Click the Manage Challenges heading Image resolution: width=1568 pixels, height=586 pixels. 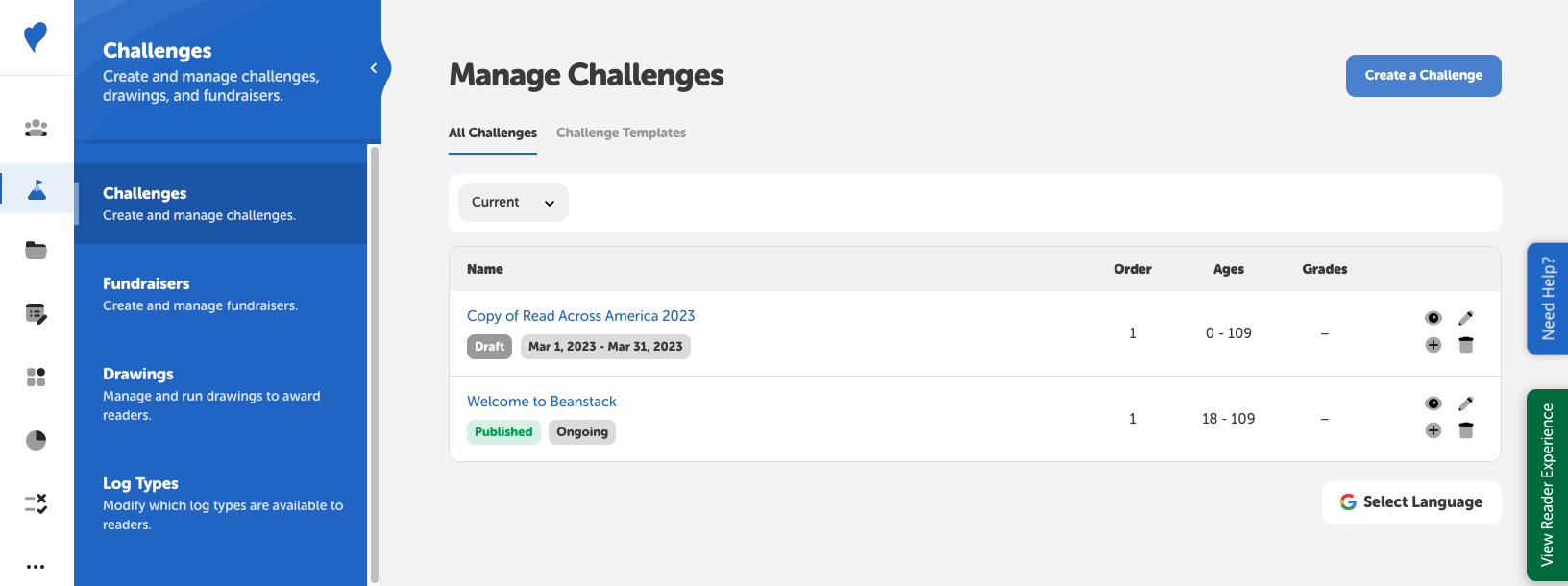(586, 75)
